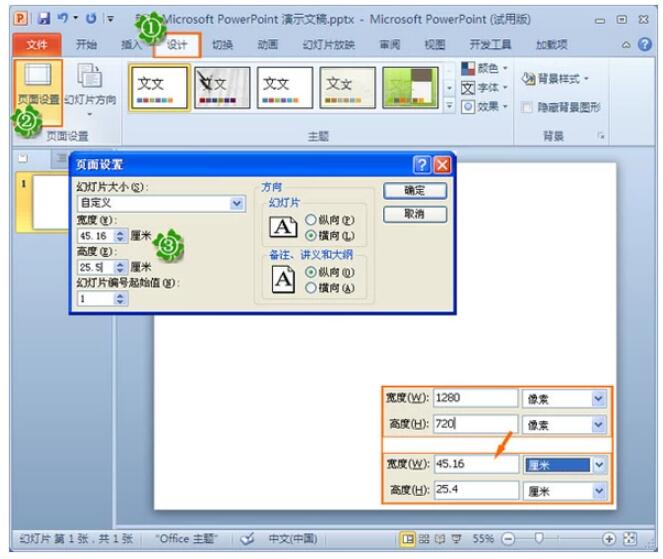Click the spell check icon in status bar

247,538
